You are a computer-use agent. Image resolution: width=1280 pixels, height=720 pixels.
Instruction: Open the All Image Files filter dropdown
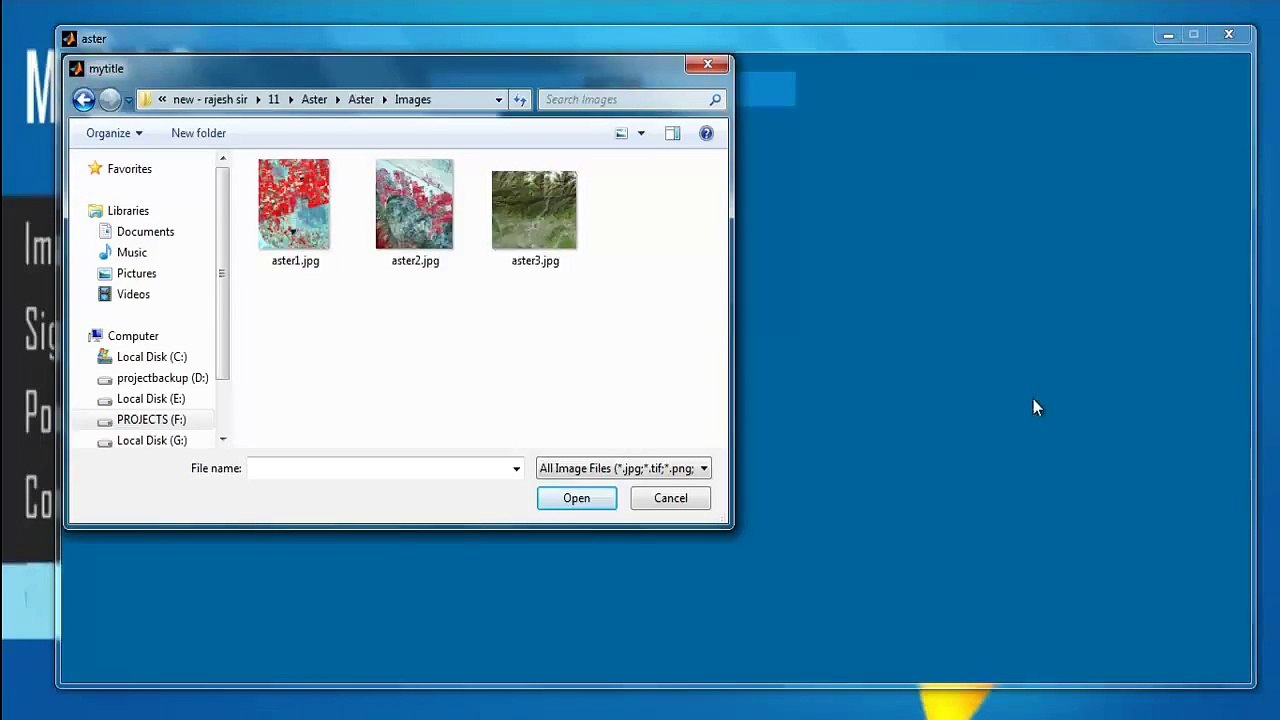pyautogui.click(x=623, y=468)
